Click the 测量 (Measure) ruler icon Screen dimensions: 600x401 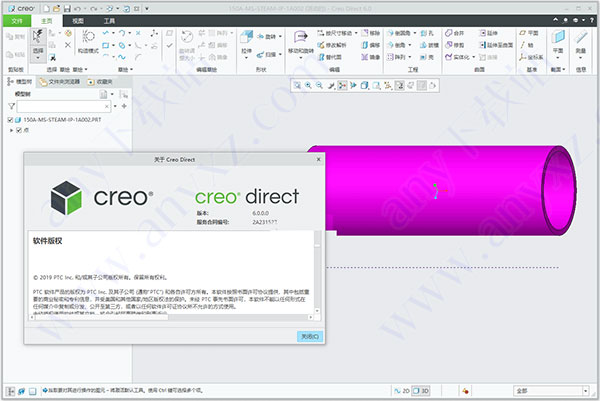pyautogui.click(x=580, y=37)
